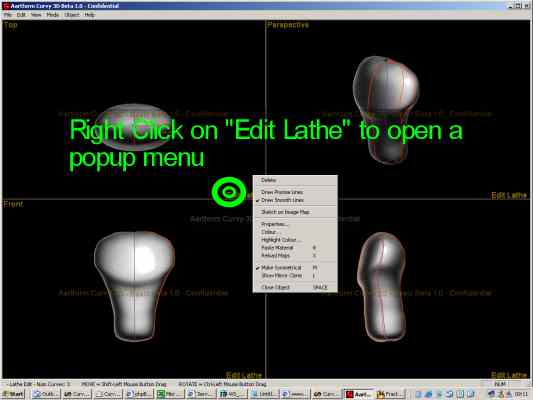Click Edit Lathe link in Front view
Screen dimensions: 533x400
click(244, 375)
